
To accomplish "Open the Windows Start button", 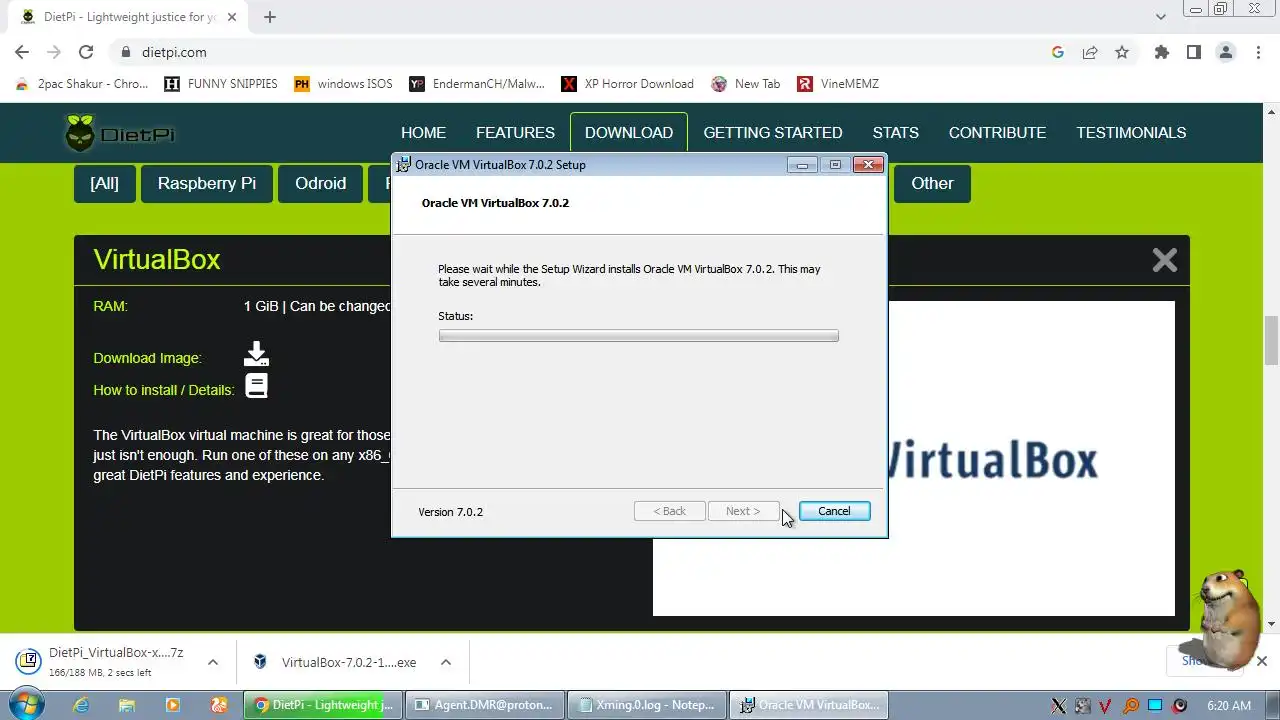I will coord(25,704).
